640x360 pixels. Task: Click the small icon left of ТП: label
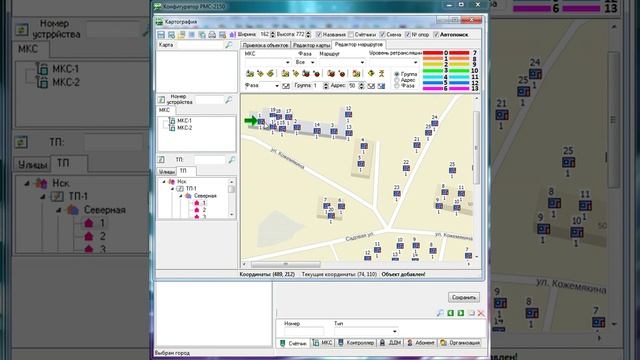click(x=161, y=160)
